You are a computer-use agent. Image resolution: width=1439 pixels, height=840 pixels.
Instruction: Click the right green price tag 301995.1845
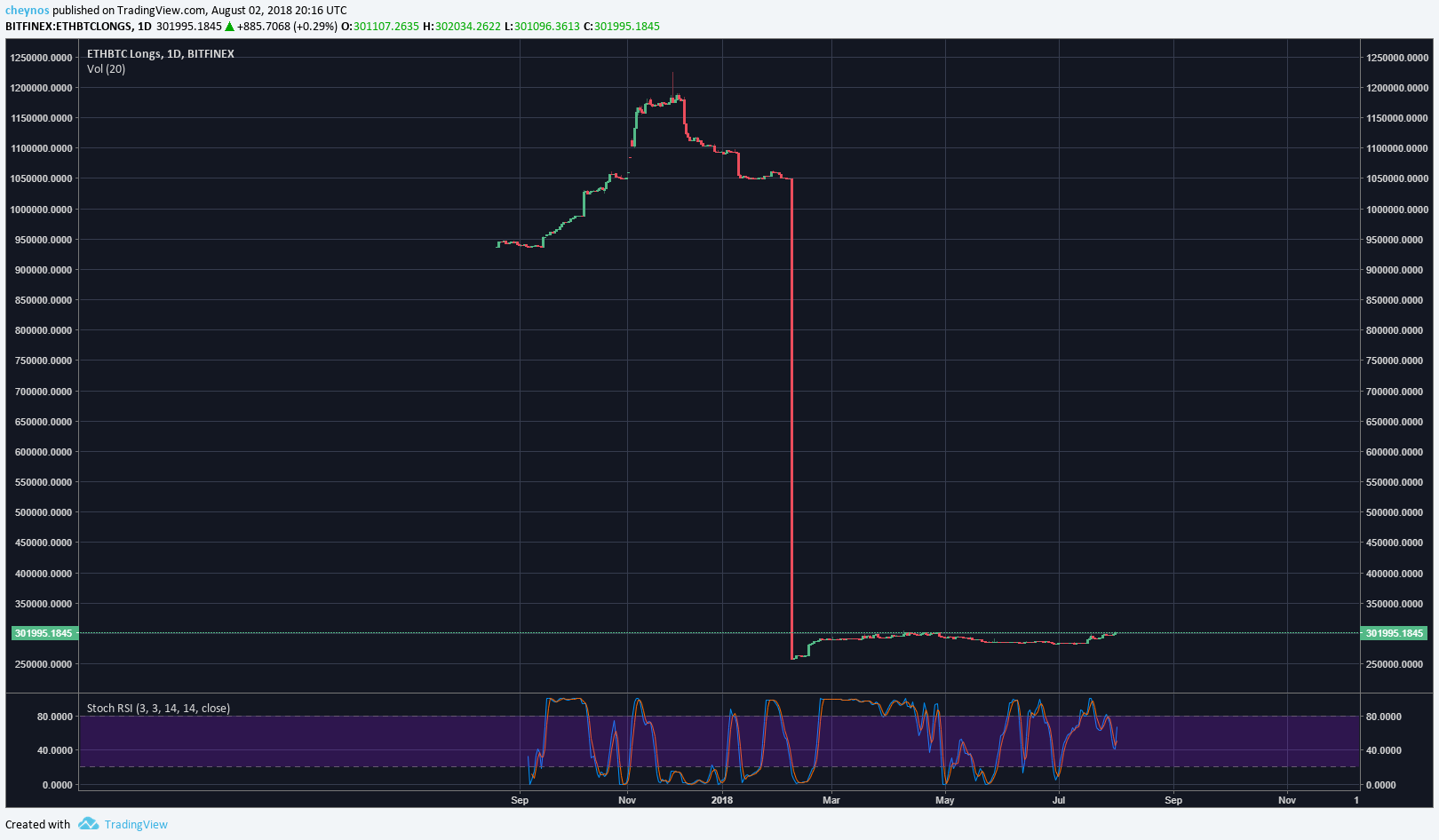coord(1394,633)
